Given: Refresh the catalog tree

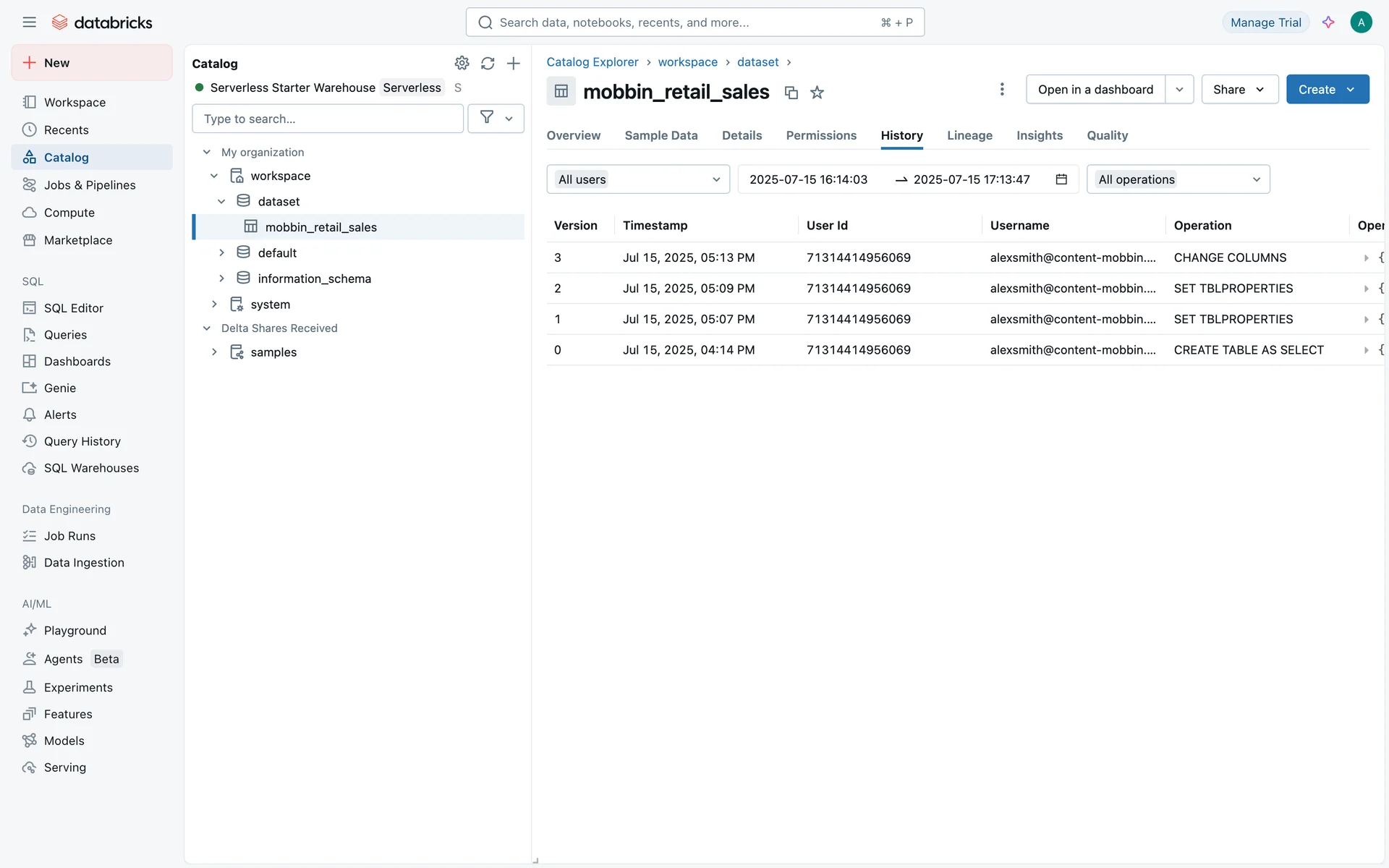Looking at the screenshot, I should point(488,64).
